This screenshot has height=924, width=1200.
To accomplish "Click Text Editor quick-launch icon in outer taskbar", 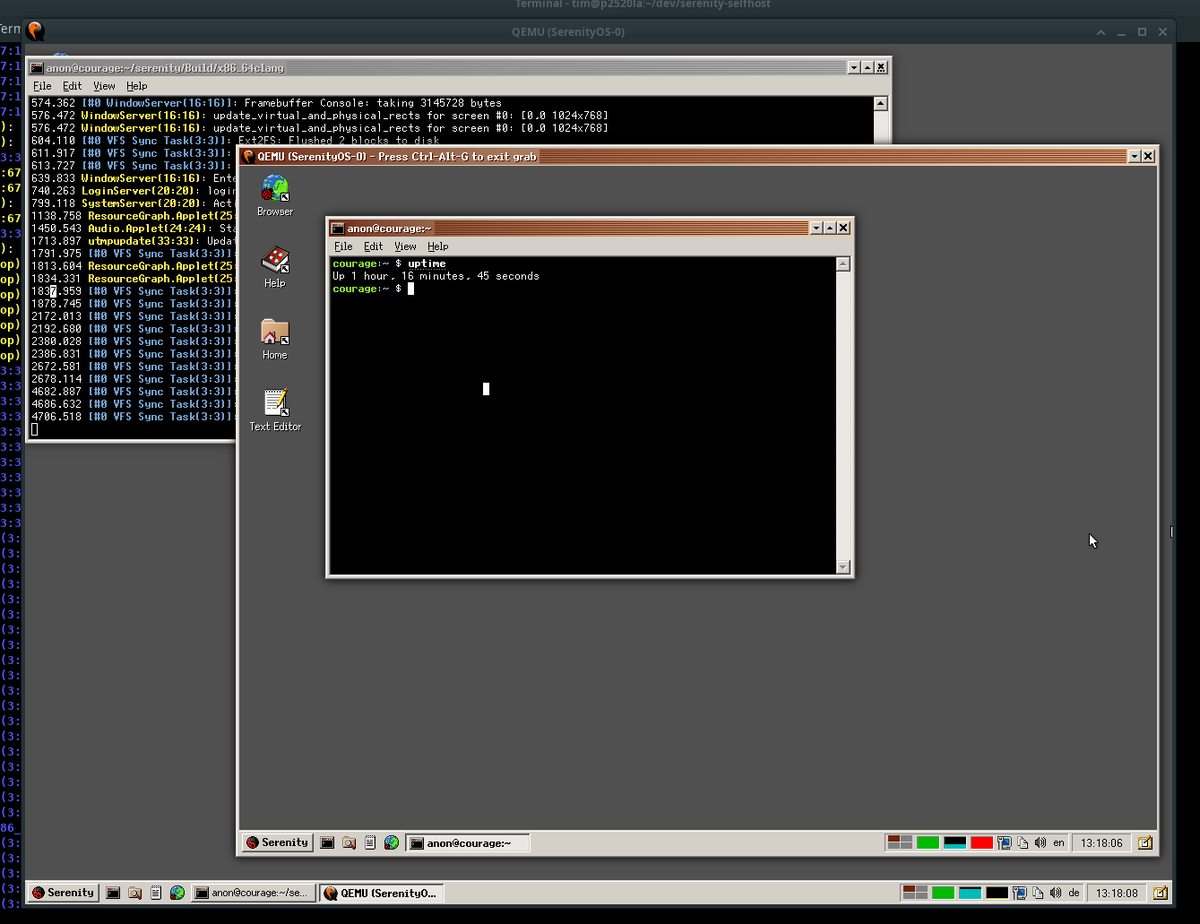I will pos(156,892).
